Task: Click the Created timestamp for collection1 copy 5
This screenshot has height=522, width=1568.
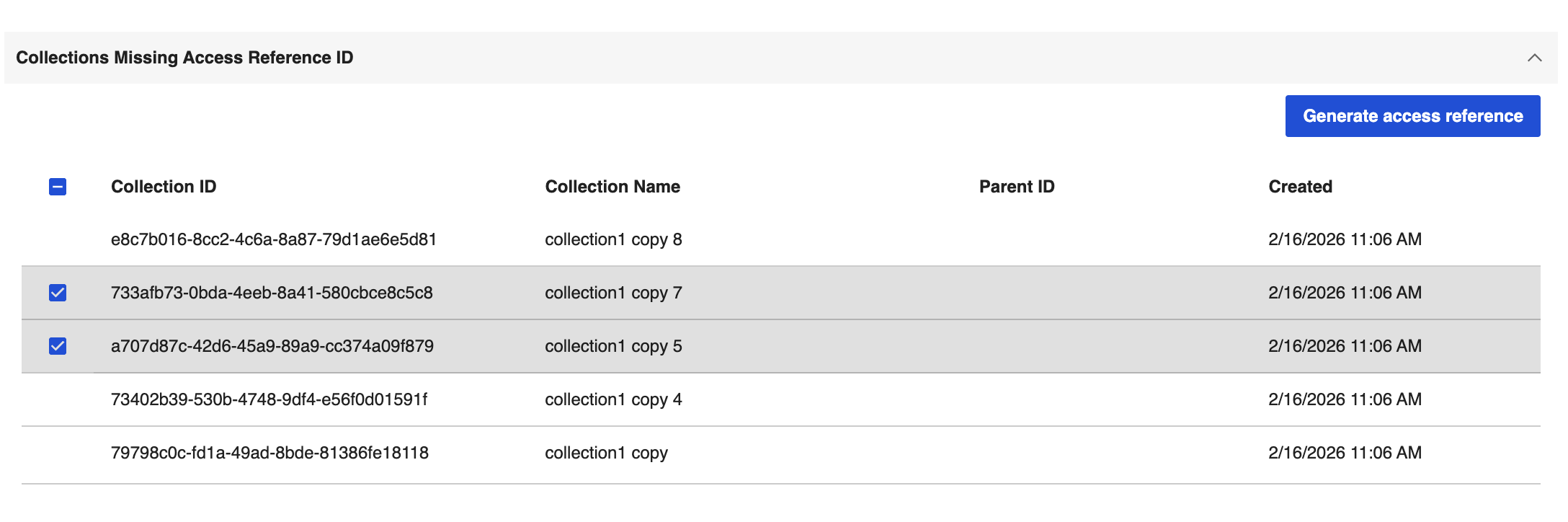Action: point(1346,346)
